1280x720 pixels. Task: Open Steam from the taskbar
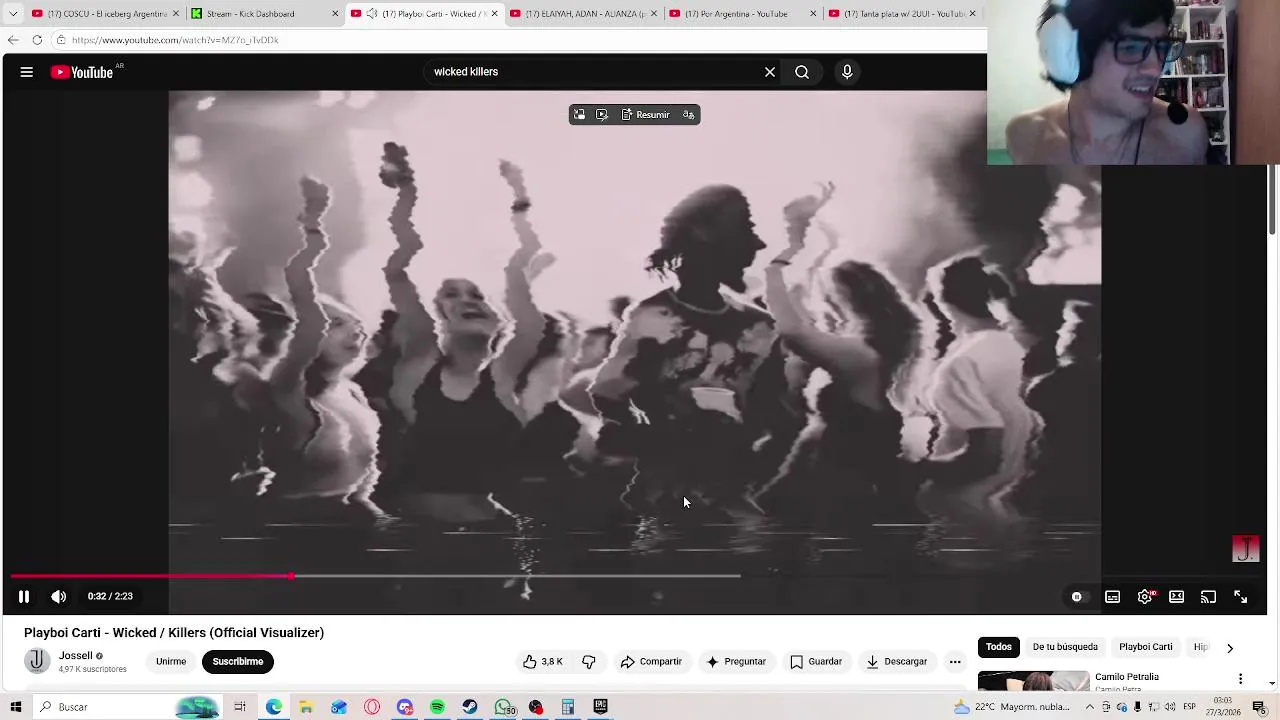click(470, 707)
